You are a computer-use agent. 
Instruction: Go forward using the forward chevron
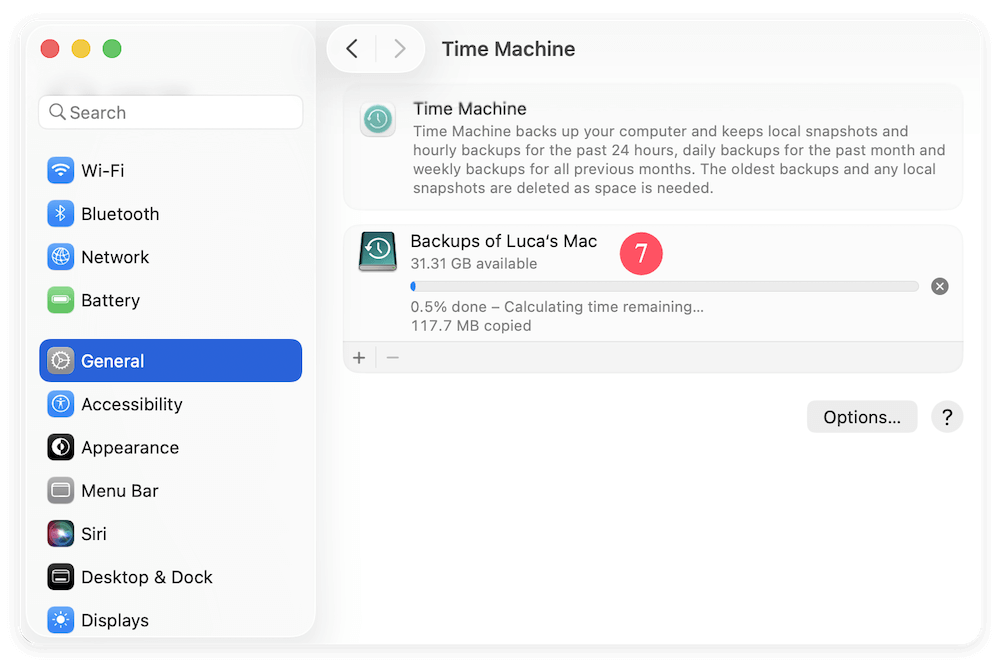pyautogui.click(x=400, y=49)
